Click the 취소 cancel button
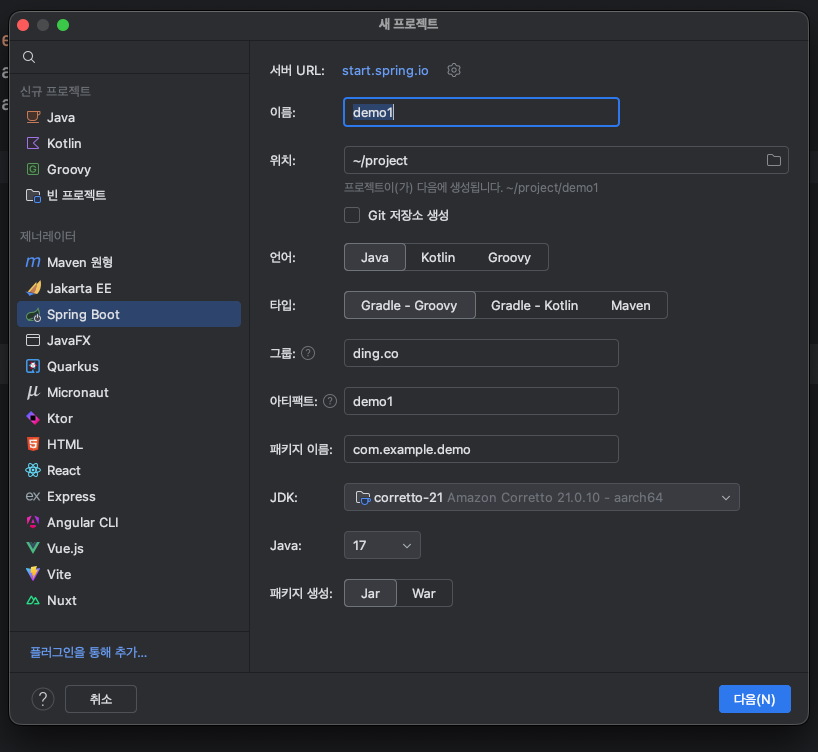Viewport: 818px width, 752px height. (x=101, y=699)
